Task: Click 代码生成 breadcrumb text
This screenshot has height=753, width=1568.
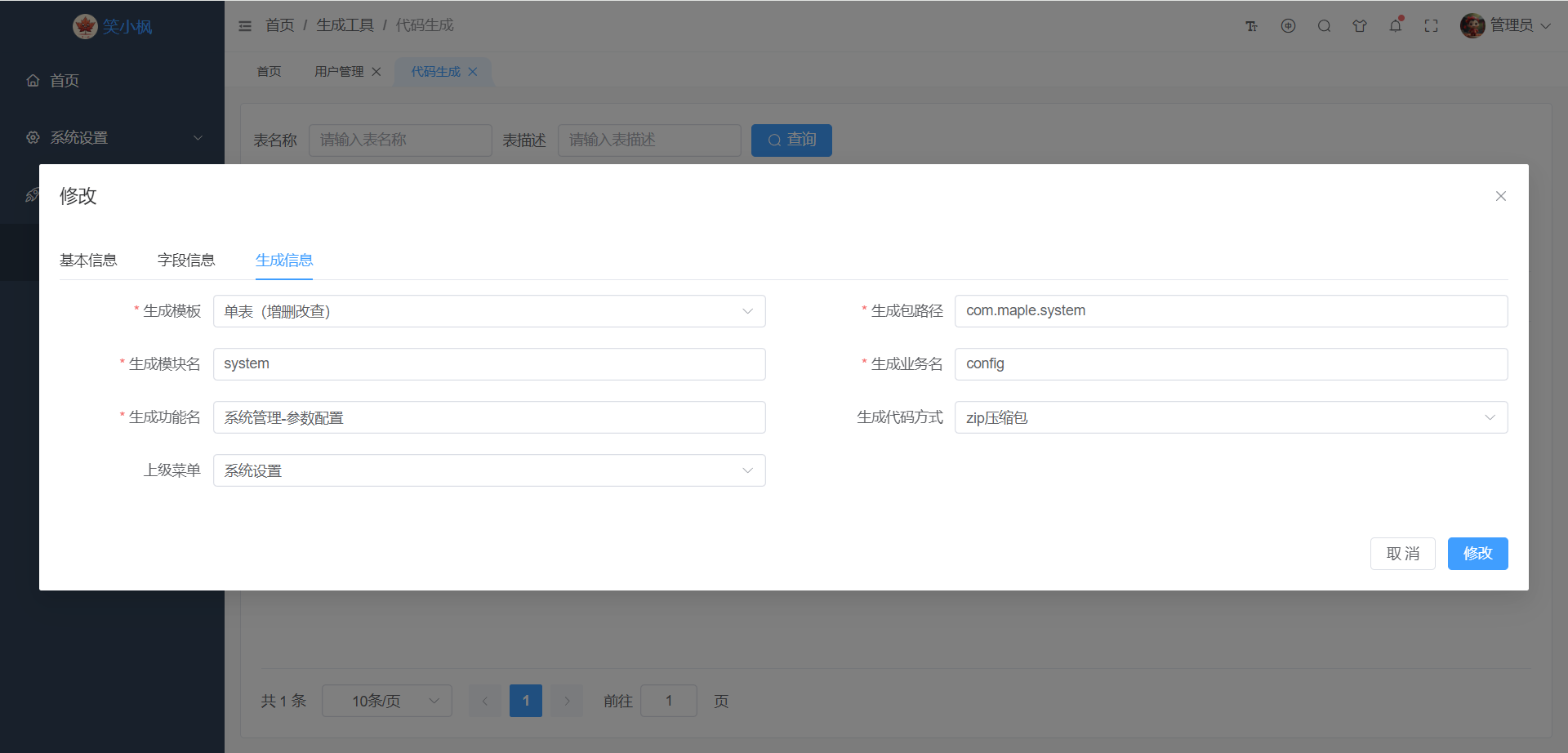Action: click(x=425, y=25)
